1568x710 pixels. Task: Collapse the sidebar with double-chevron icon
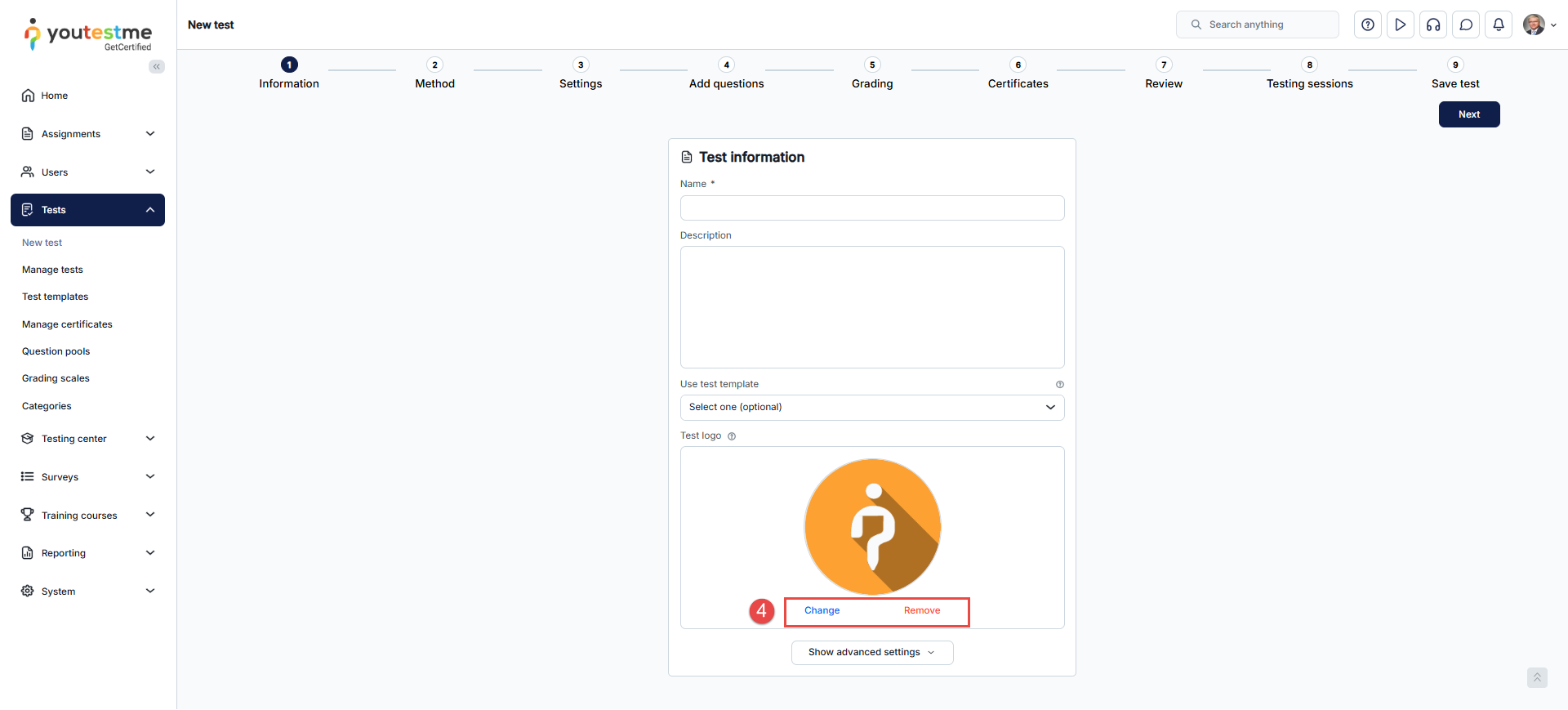(x=156, y=67)
